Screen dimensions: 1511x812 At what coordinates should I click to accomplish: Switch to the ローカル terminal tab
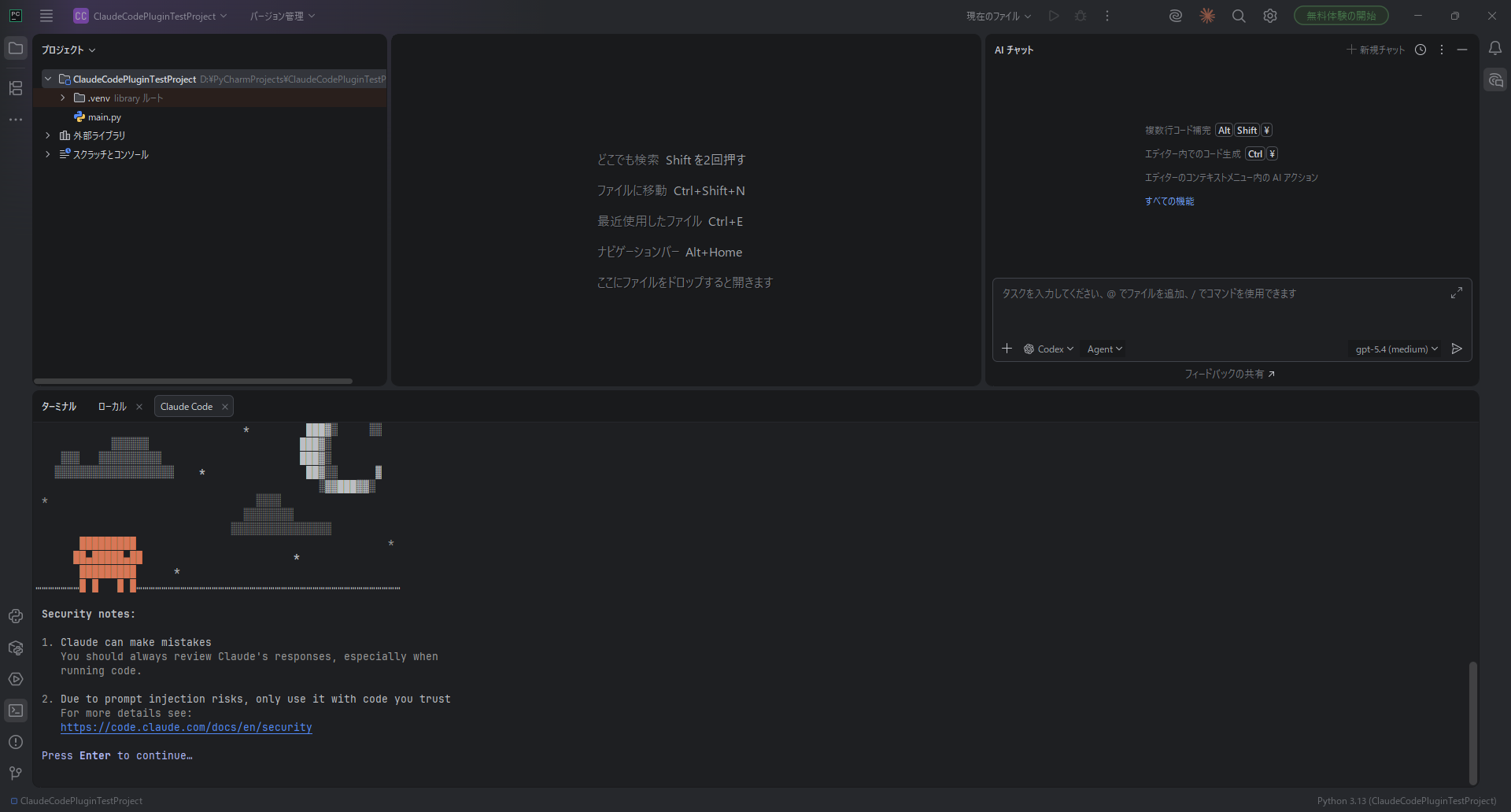point(112,407)
